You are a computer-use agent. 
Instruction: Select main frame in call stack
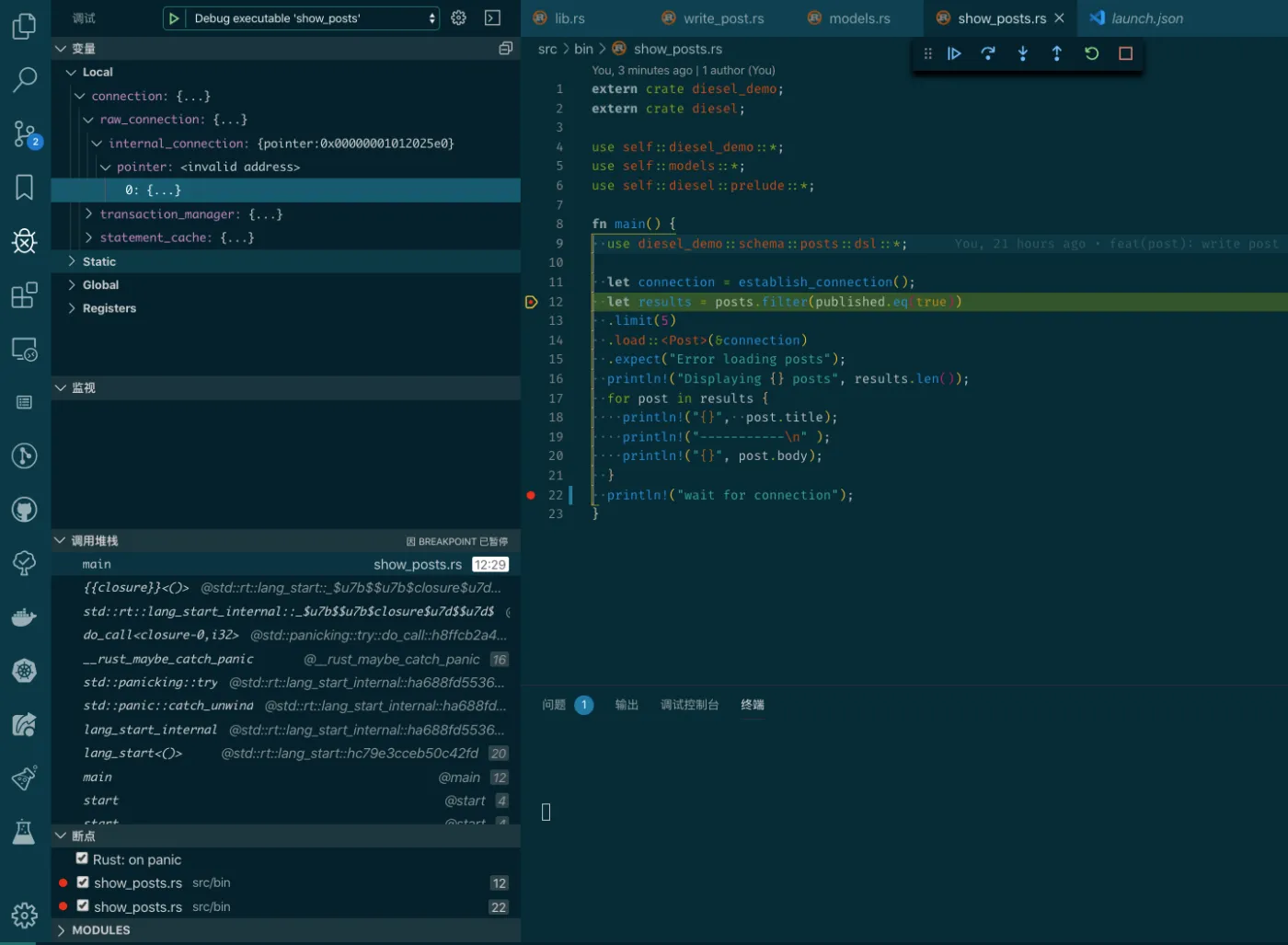point(285,564)
